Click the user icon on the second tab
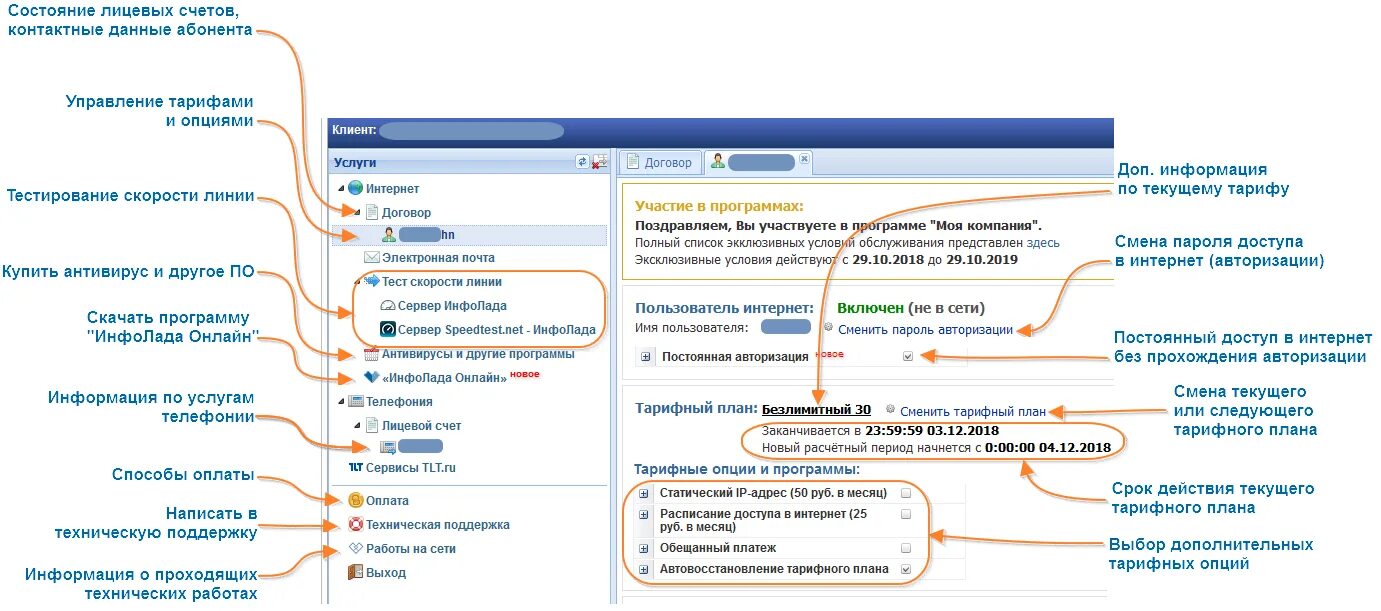1381x611 pixels. coord(718,162)
